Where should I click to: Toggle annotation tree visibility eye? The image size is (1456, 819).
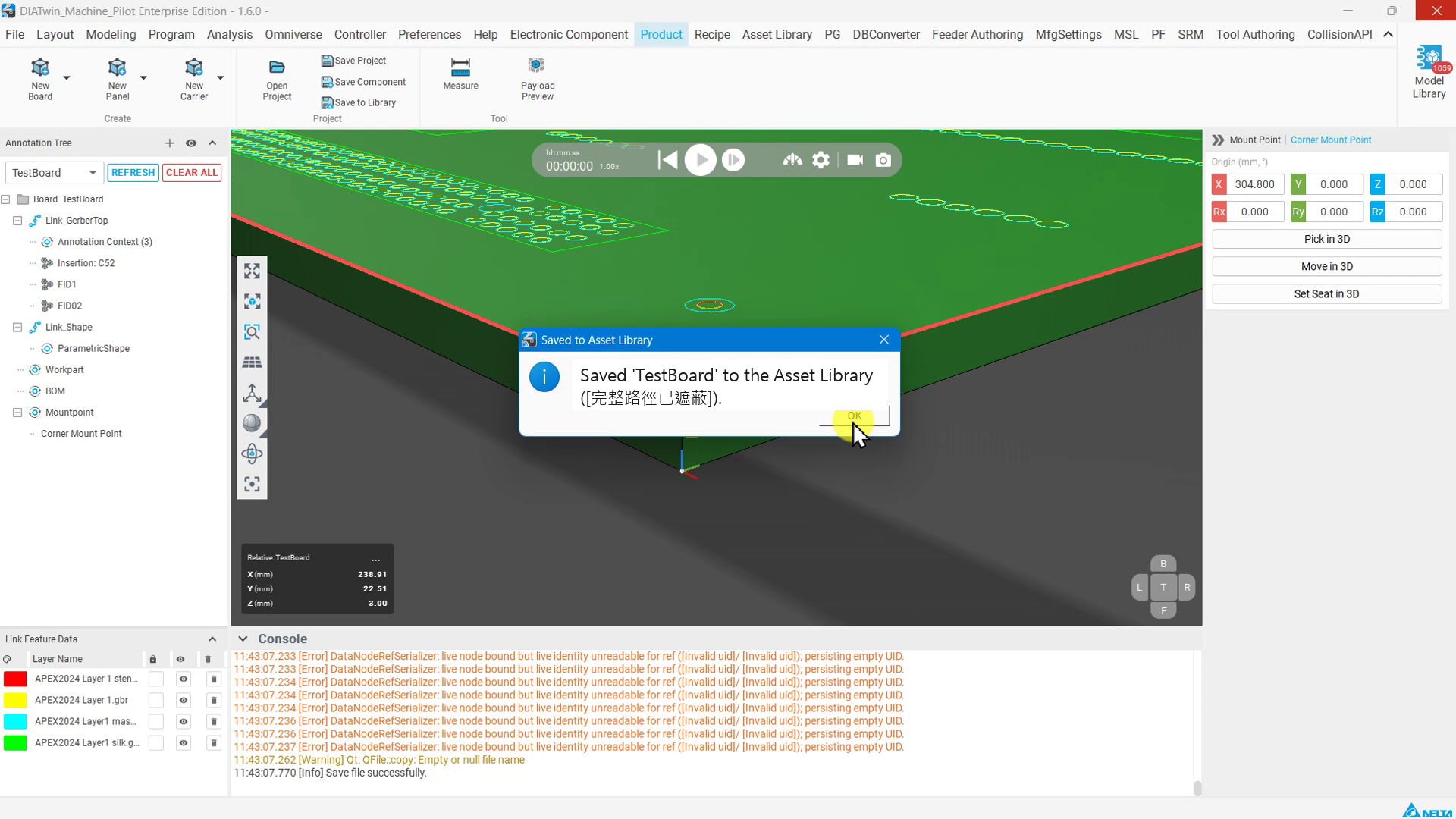click(x=191, y=143)
